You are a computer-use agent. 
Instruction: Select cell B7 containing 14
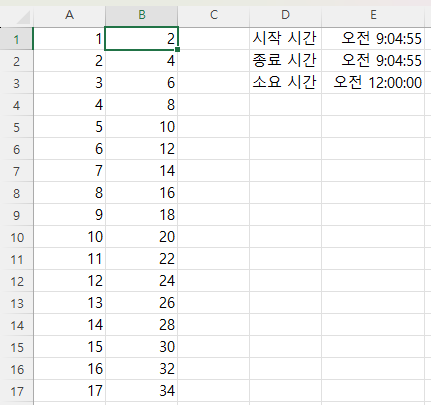point(142,171)
